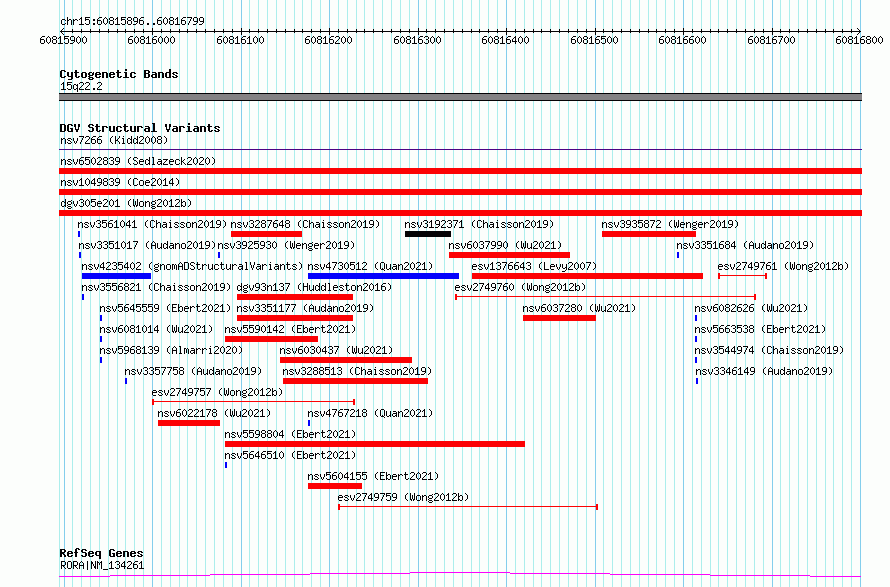Open nsv4767218 (Quan2021) label
The height and width of the screenshot is (587, 890).
[x=370, y=413]
